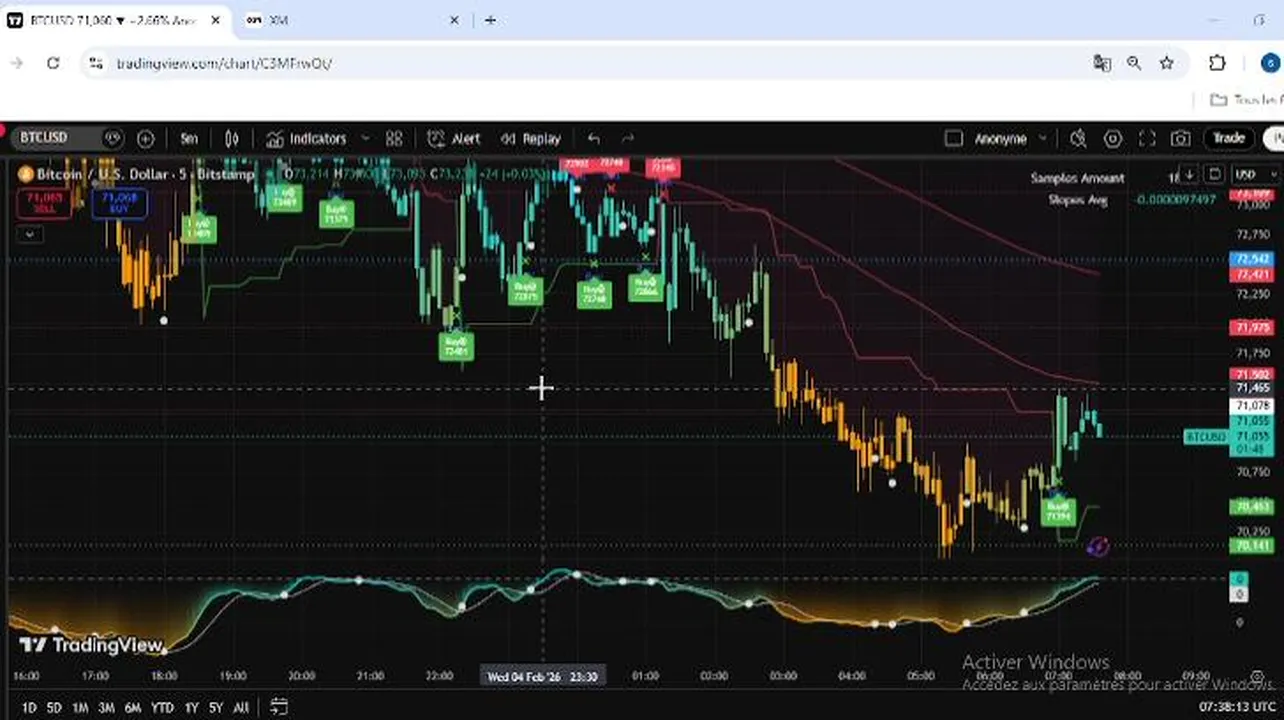Click the Slopes Avg value -0.0000097497
The height and width of the screenshot is (720, 1284).
coord(1175,199)
